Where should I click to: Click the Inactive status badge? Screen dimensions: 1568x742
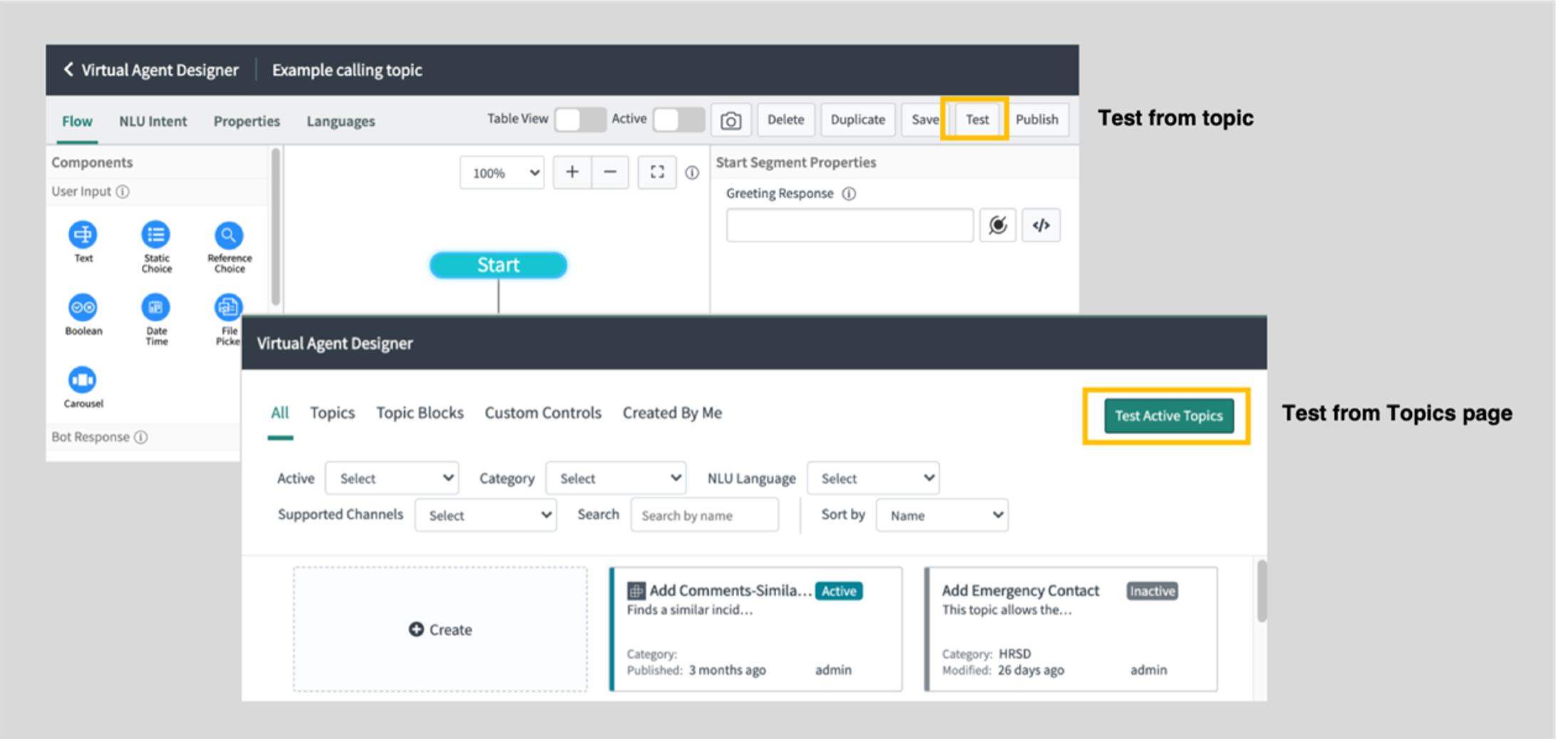click(1152, 591)
